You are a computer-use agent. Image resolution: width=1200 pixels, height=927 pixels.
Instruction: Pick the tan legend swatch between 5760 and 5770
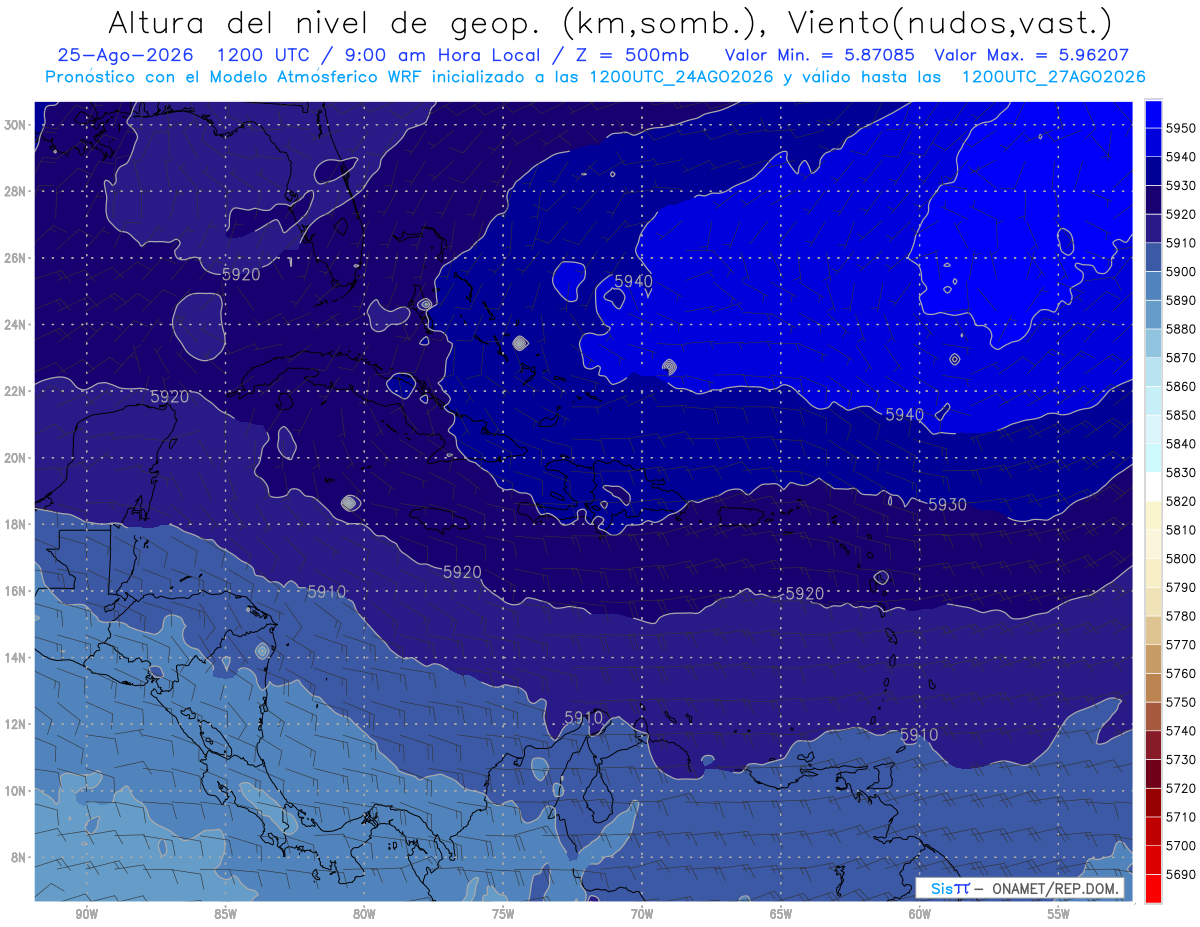(x=1152, y=659)
